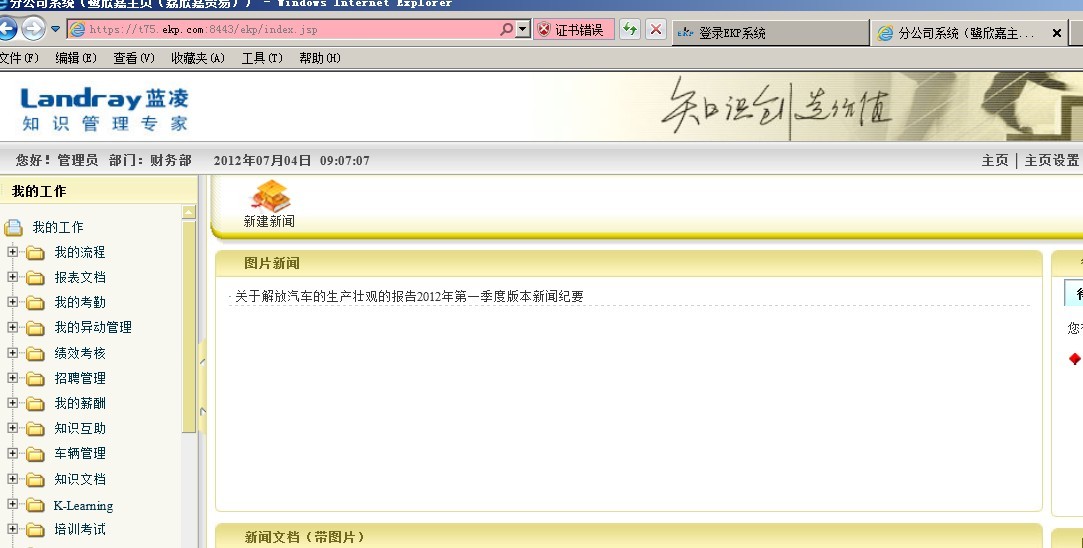Click the 知识互助 folder icon
The height and width of the screenshot is (548, 1083).
pos(35,429)
